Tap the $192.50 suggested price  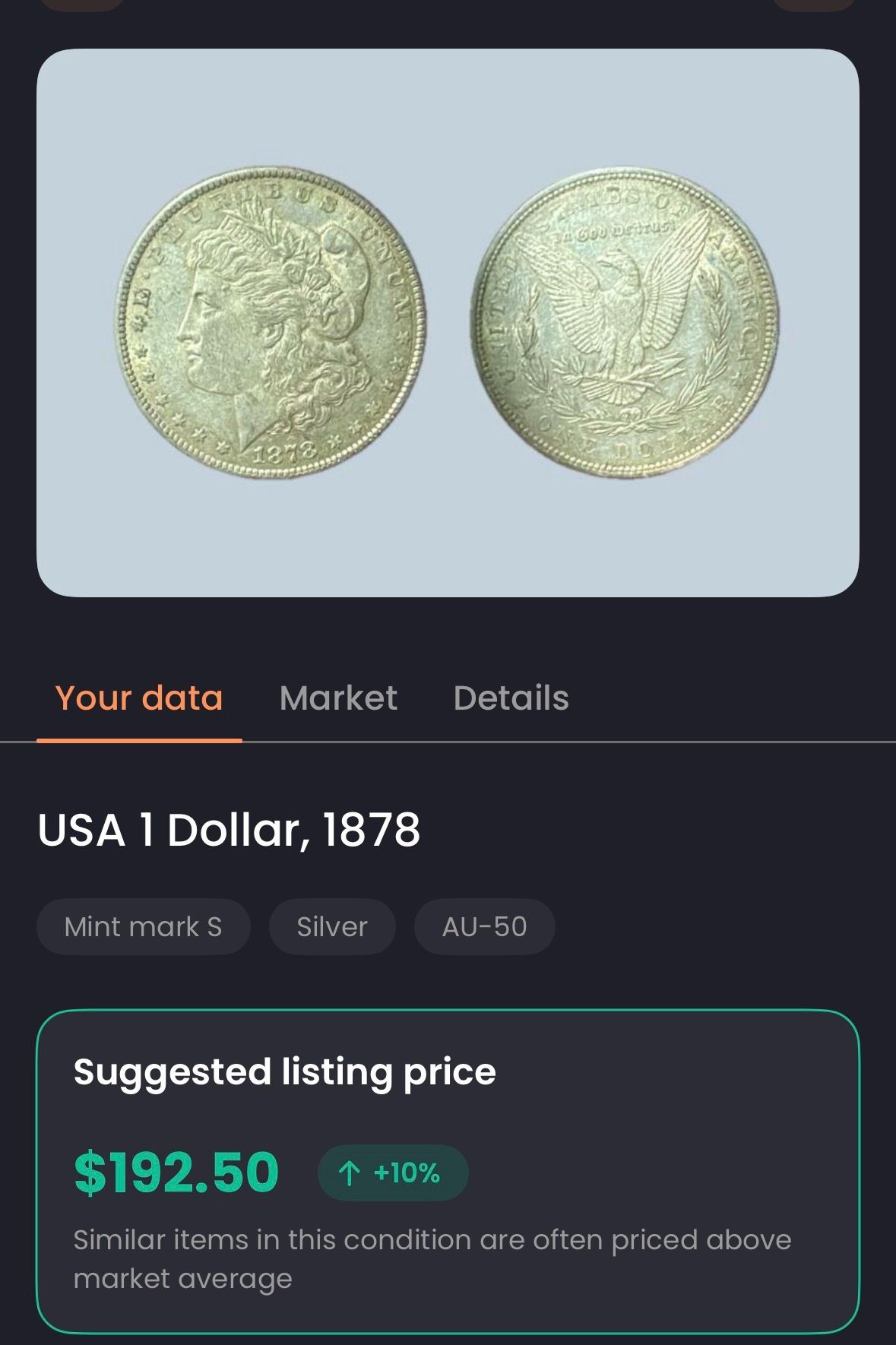[177, 1173]
